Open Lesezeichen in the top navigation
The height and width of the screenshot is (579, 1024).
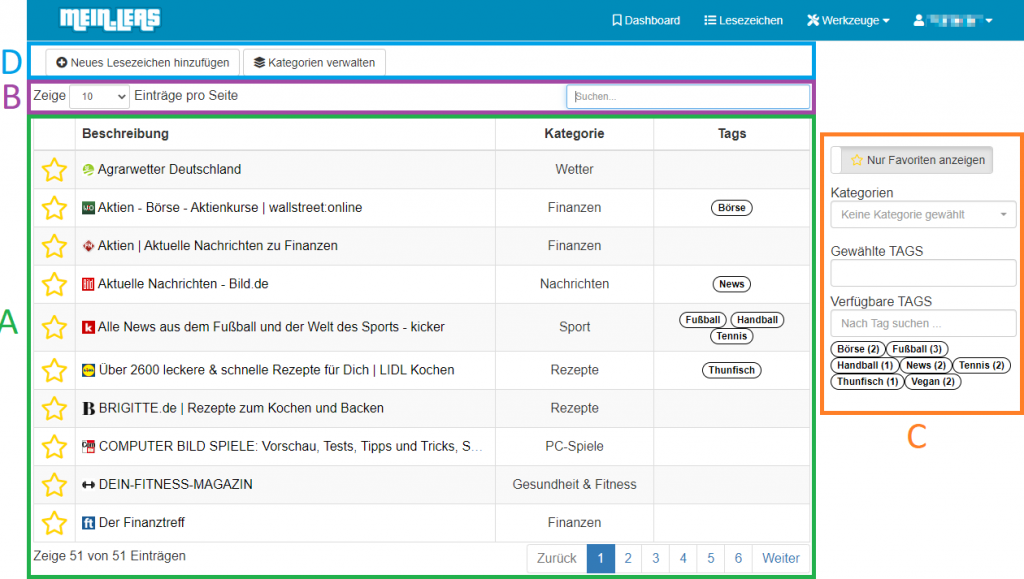[744, 20]
